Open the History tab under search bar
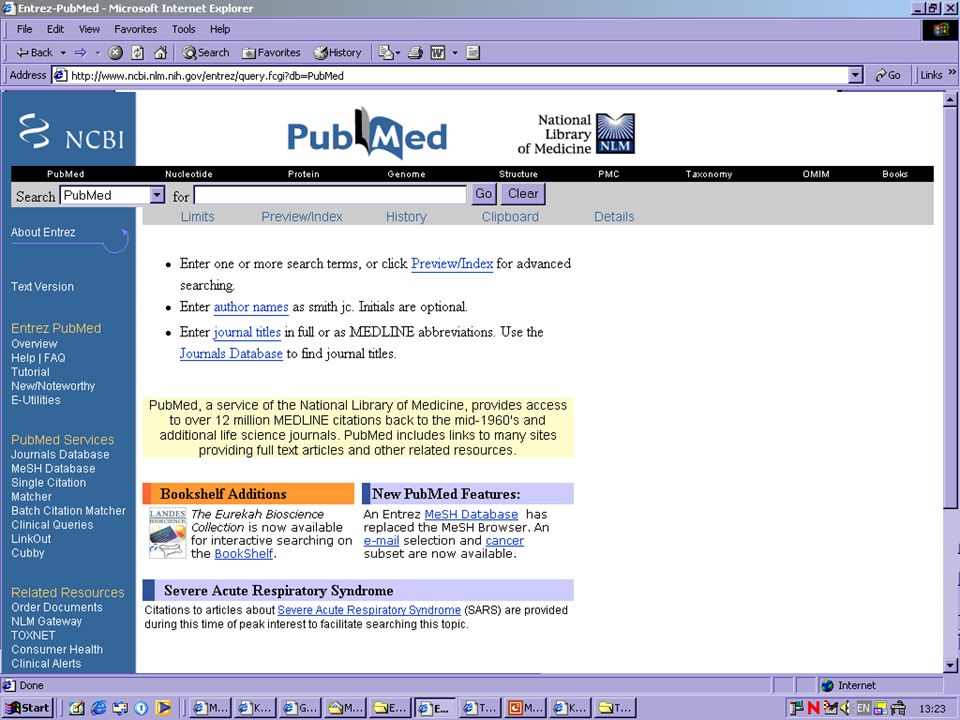 point(406,217)
